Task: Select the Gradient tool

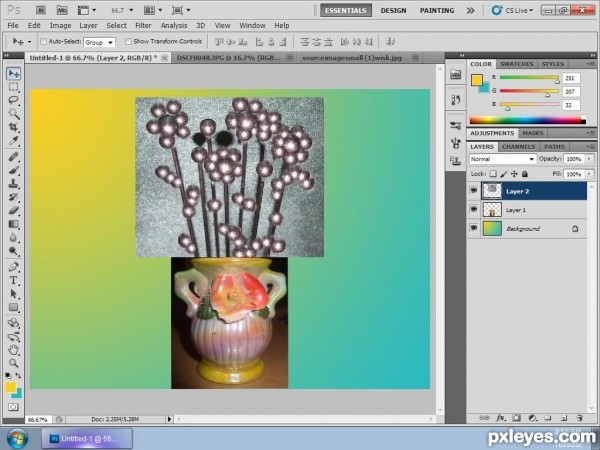Action: [x=13, y=224]
